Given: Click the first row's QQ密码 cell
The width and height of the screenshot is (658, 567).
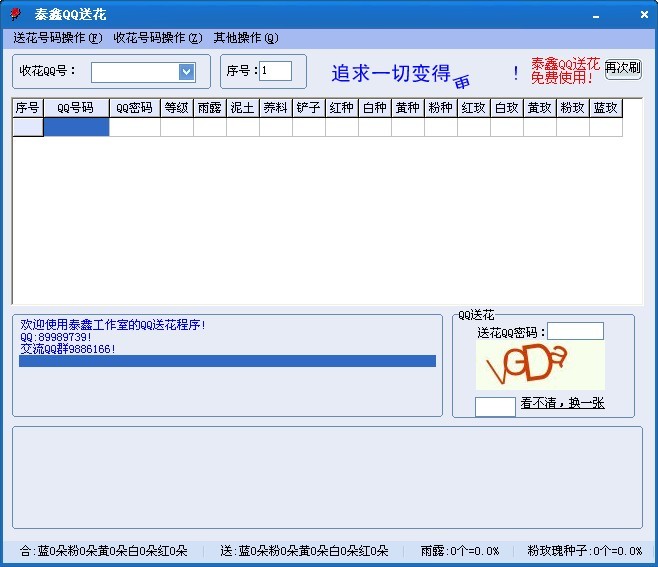Looking at the screenshot, I should click(x=135, y=127).
